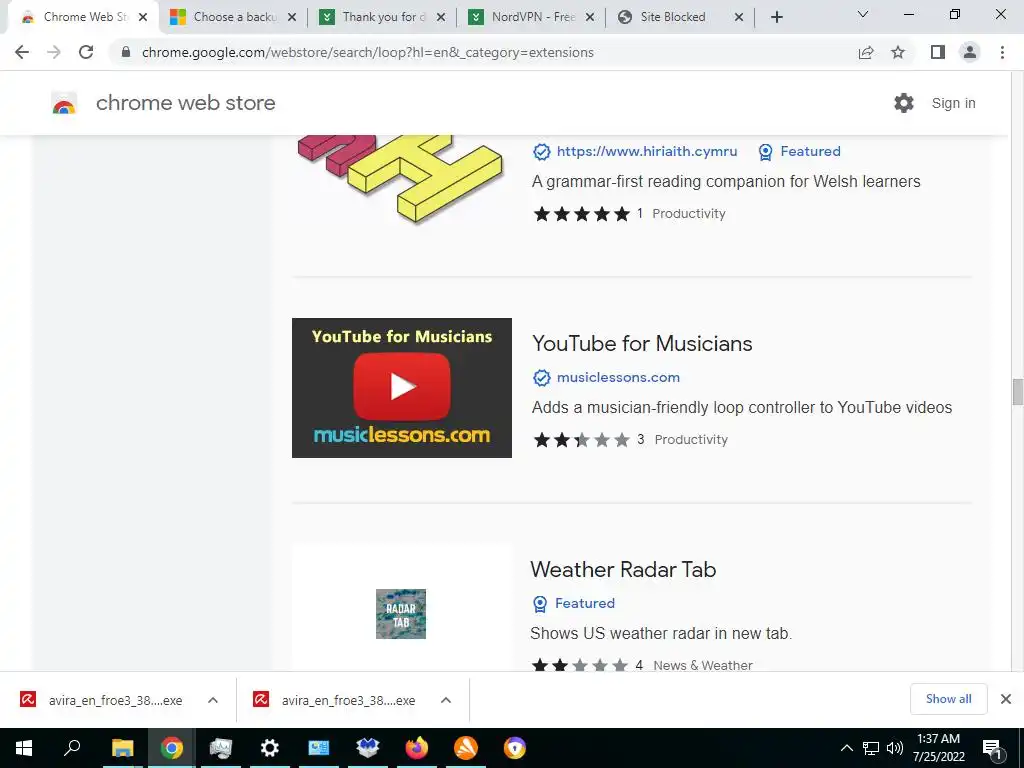
Task: Open YouTube for Musicians extension title
Action: 642,344
